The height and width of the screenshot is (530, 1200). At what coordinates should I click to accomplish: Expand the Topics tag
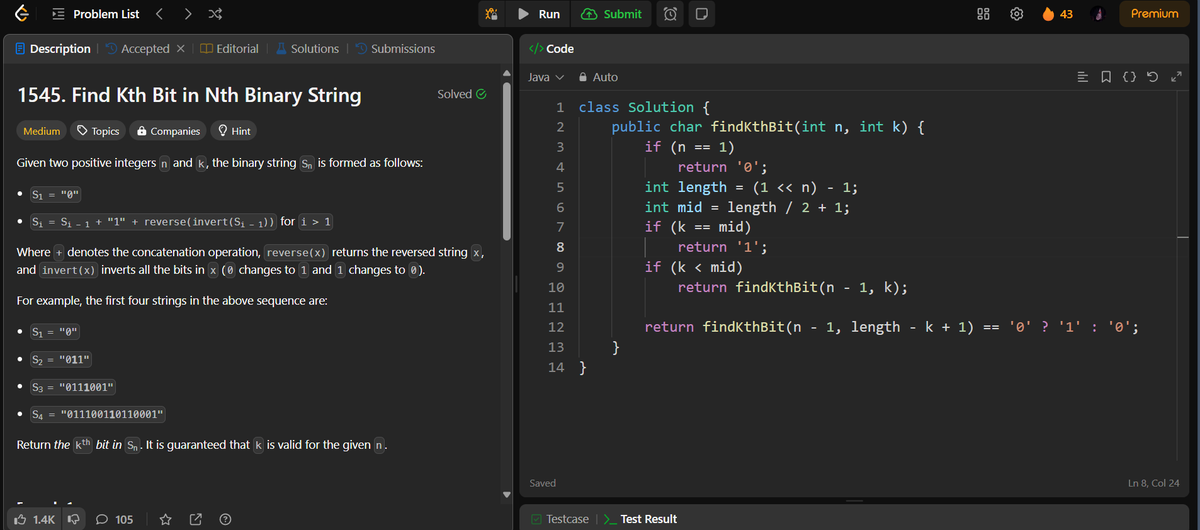(99, 131)
